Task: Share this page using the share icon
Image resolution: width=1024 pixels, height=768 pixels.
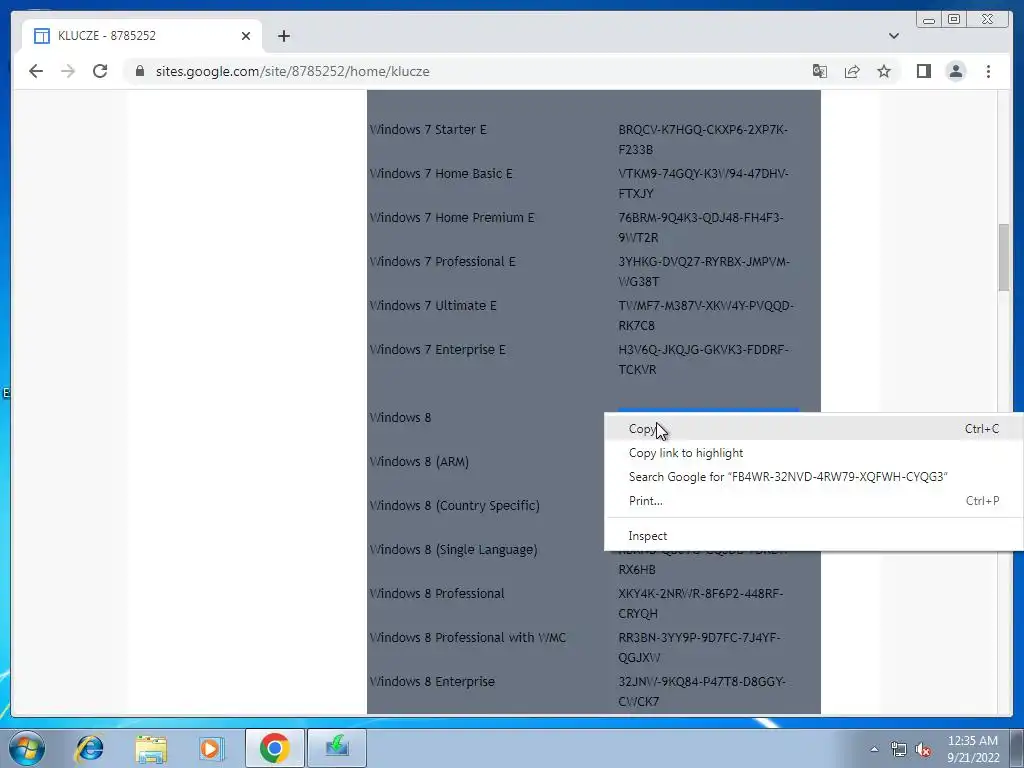Action: coord(852,71)
